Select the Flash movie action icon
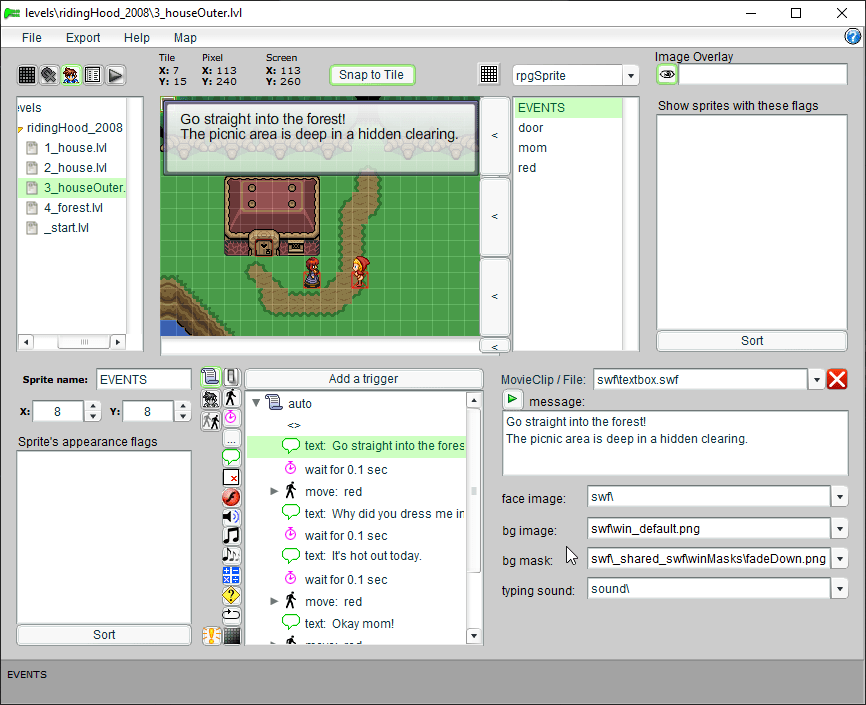Viewport: 866px width, 705px height. [x=231, y=497]
